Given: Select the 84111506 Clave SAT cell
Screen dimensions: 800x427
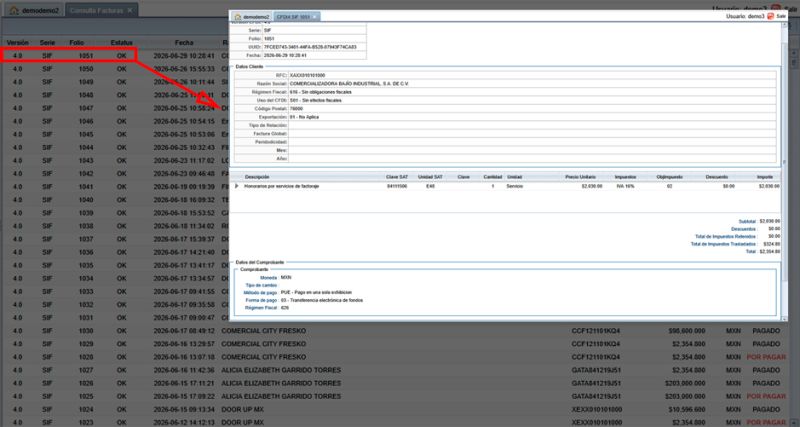Looking at the screenshot, I should point(397,186).
